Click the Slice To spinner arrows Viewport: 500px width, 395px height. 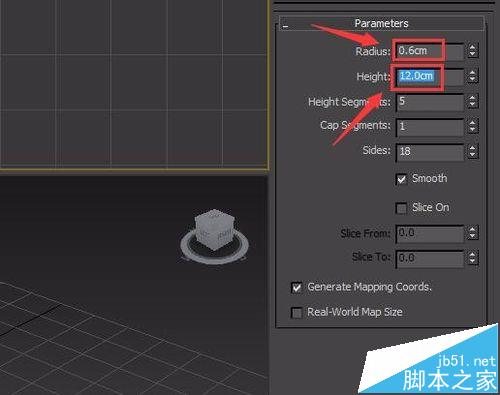coord(472,258)
